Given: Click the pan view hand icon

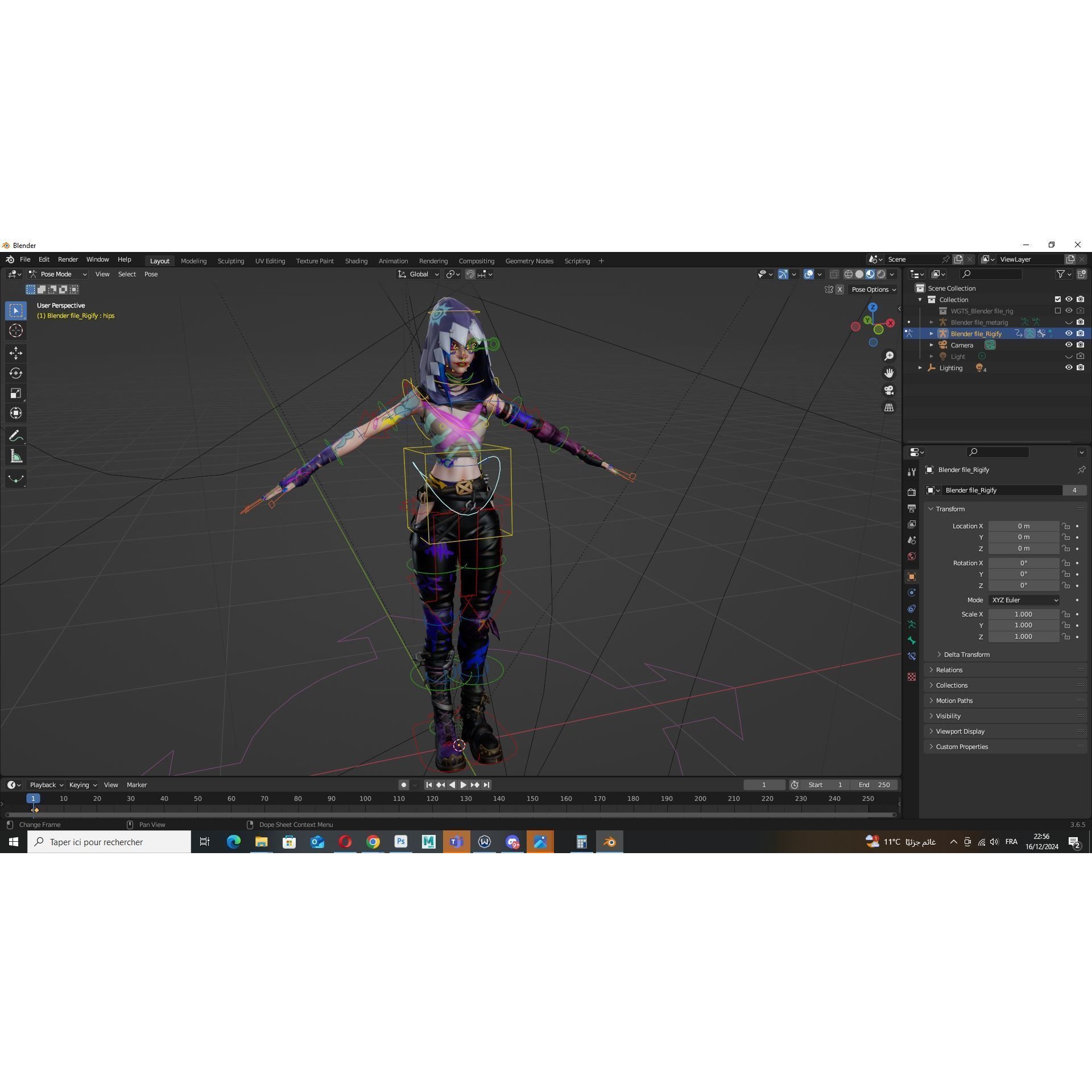Looking at the screenshot, I should pos(888,373).
